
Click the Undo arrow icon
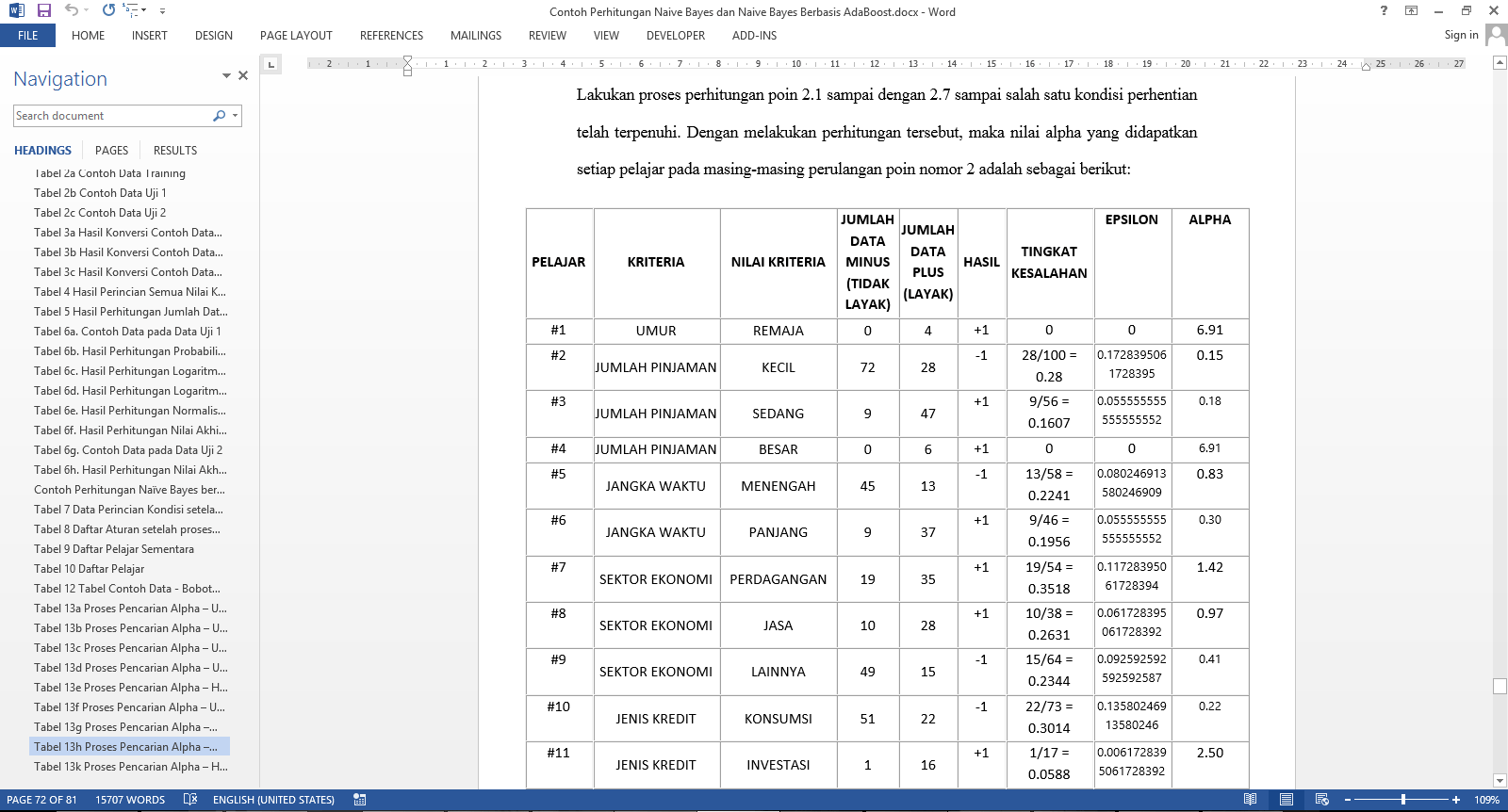point(72,10)
